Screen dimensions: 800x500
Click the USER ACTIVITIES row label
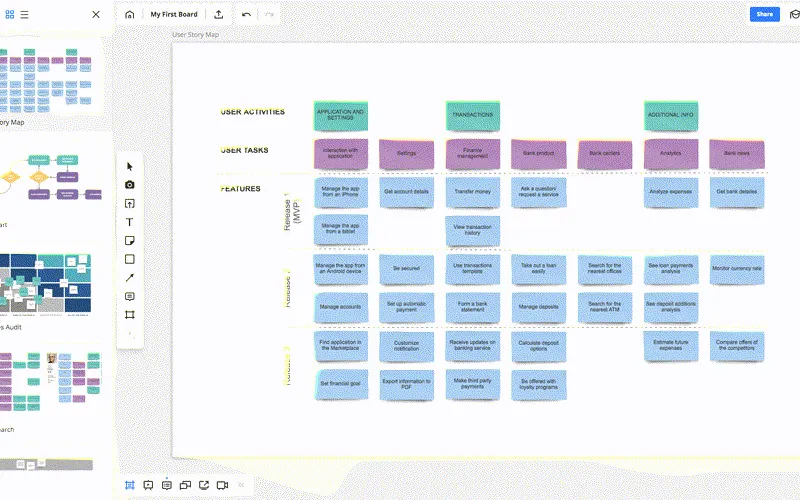(253, 112)
